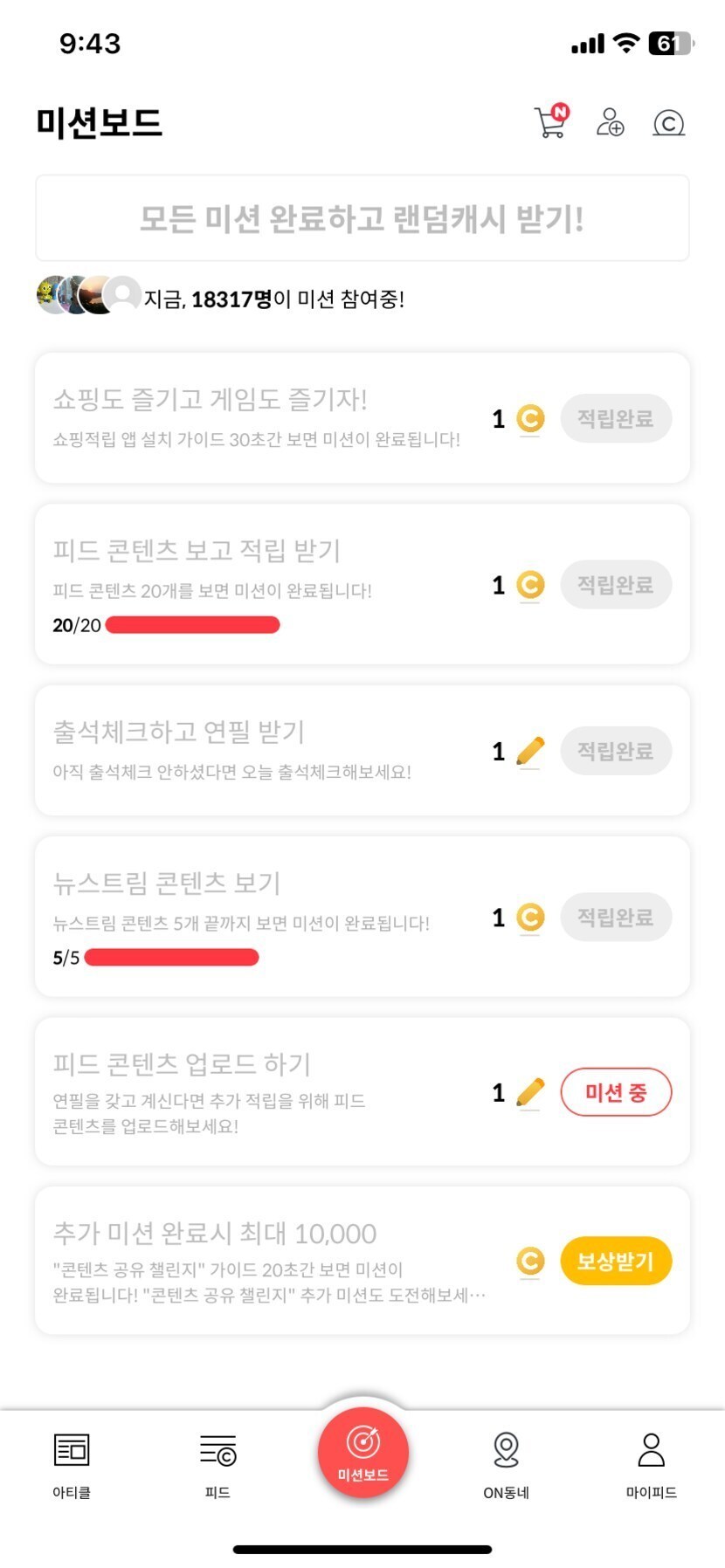Viewport: 725px width, 1568px height.
Task: Tap the pencil icon in 업로드 mission
Action: [530, 1092]
